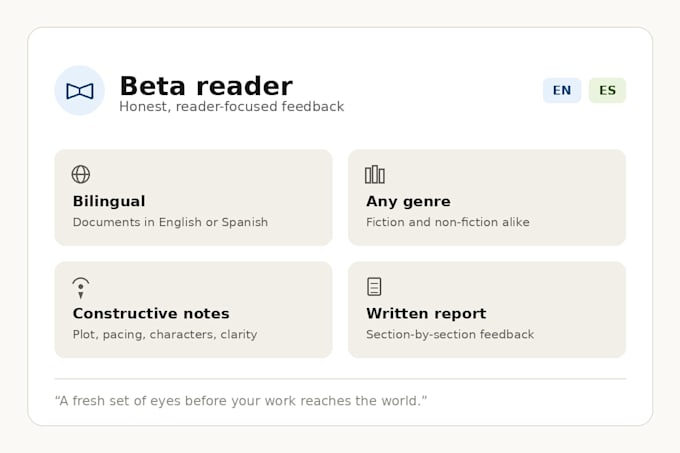Click the Bilingual card title

coord(109,201)
